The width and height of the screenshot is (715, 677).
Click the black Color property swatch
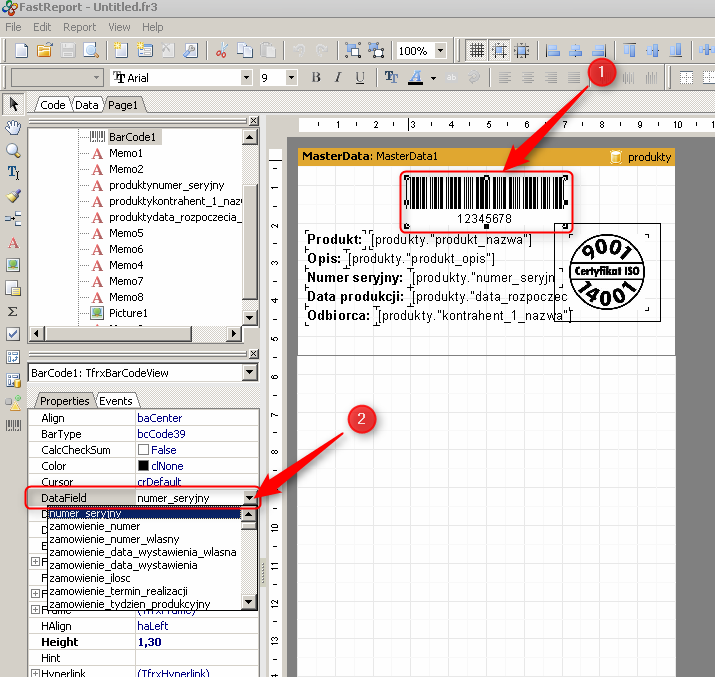click(143, 466)
